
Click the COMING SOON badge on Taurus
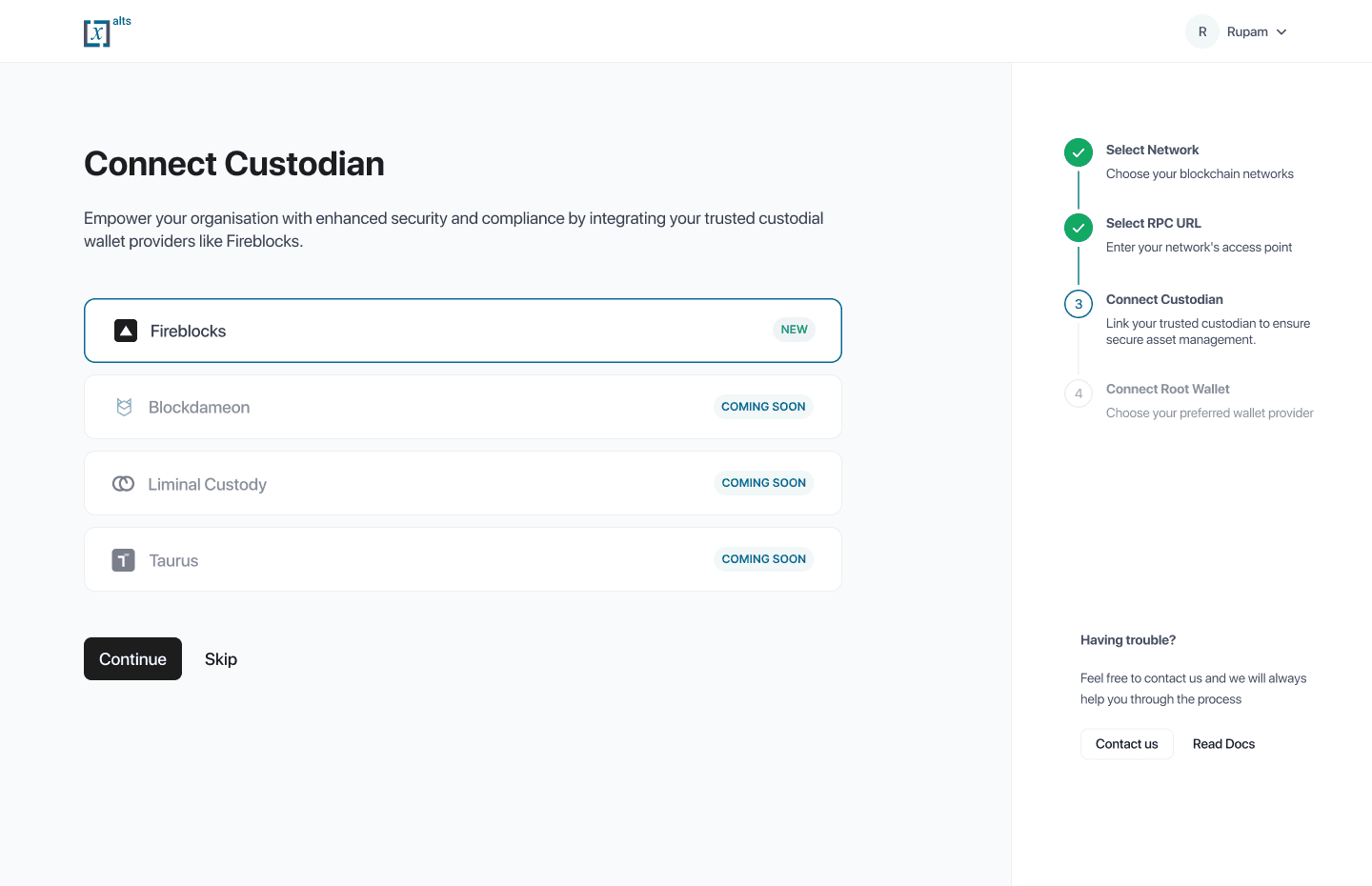click(763, 559)
